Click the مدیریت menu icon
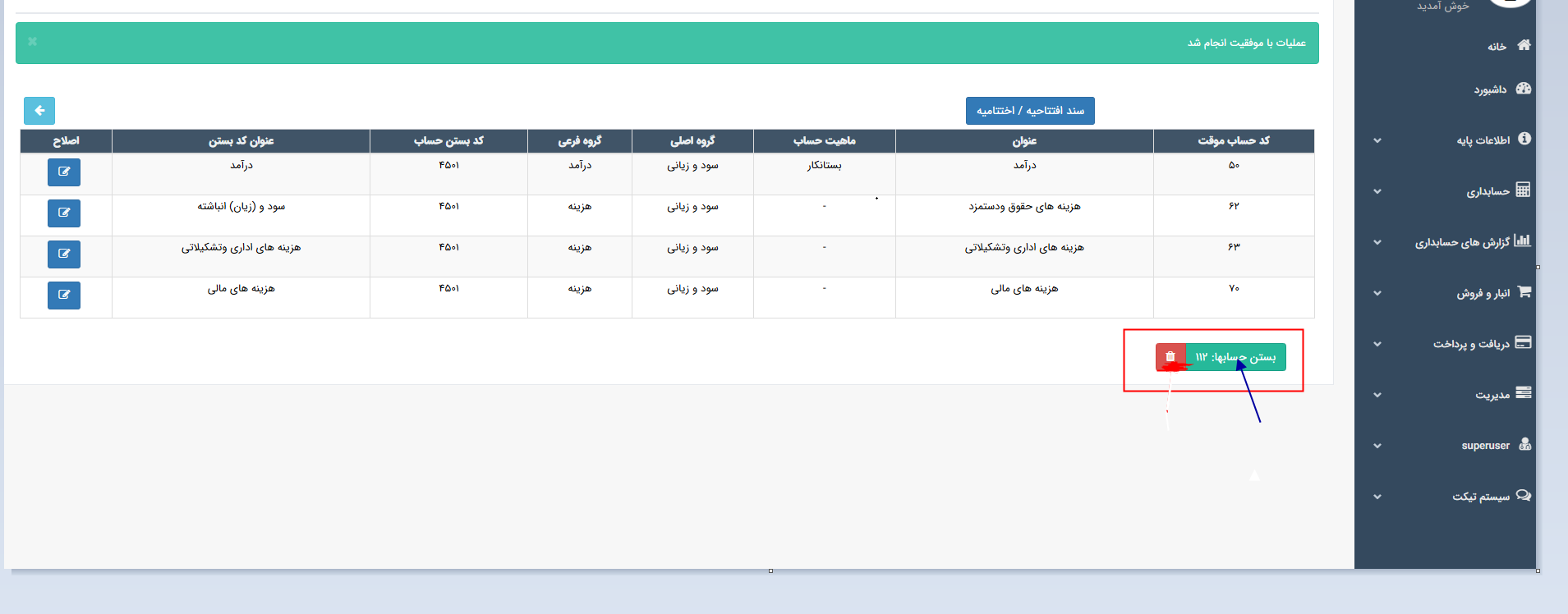Image resolution: width=1568 pixels, height=614 pixels. [x=1524, y=393]
